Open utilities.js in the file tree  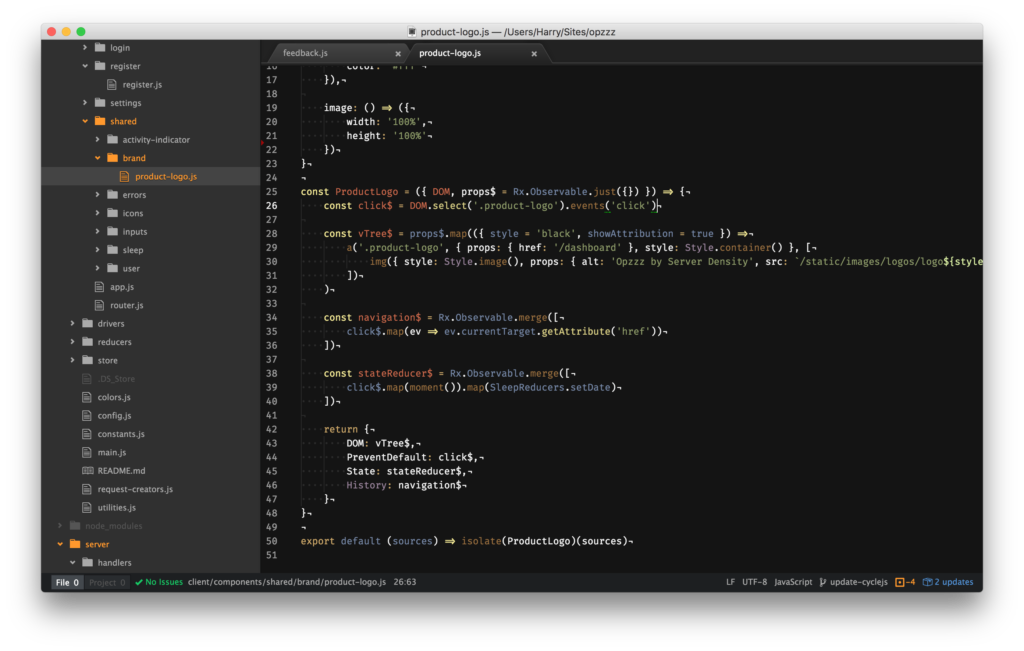click(x=116, y=508)
